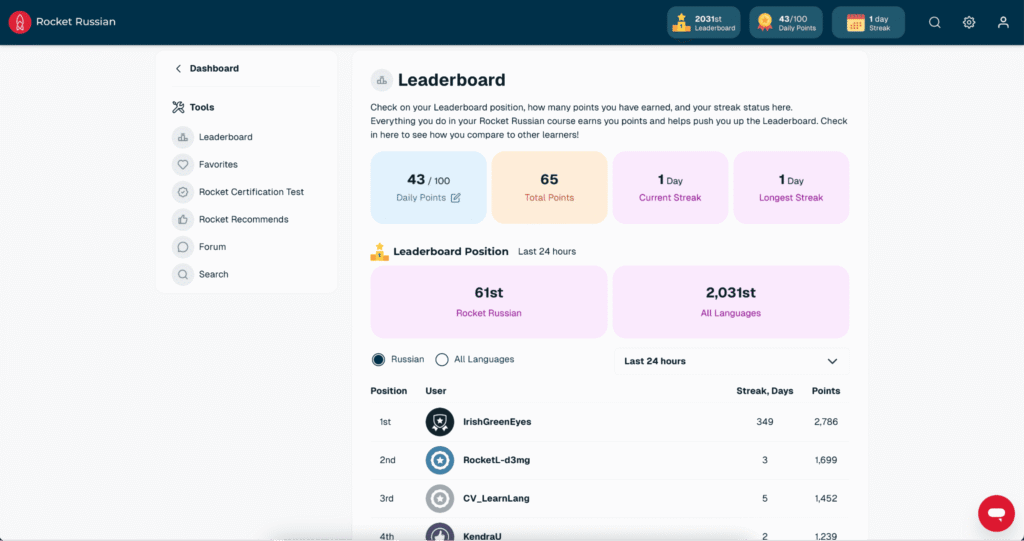Click username CV_LearnLang
The width and height of the screenshot is (1024, 541).
496,499
